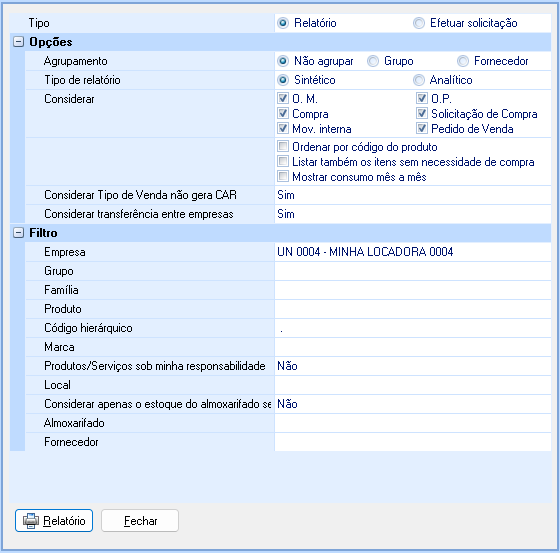This screenshot has width=560, height=553.
Task: Enable Mostrar consumo mês a mês
Action: [x=283, y=176]
